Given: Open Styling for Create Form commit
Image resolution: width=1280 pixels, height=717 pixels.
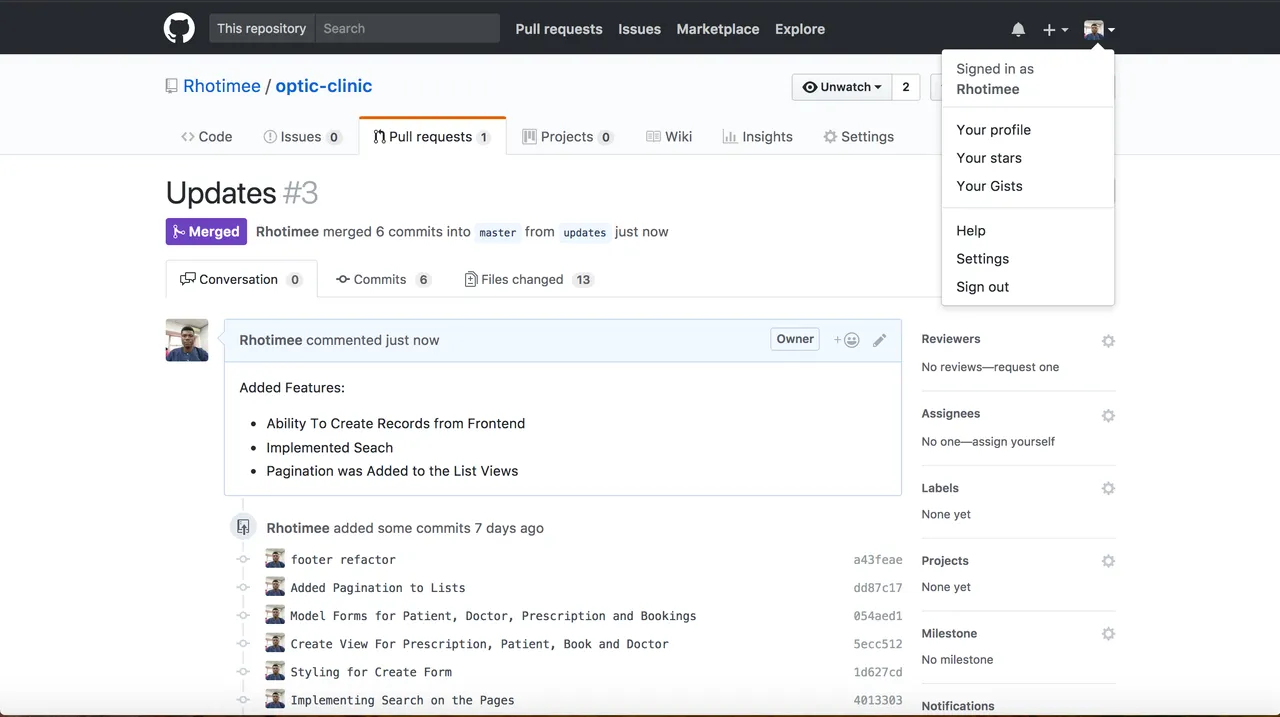Looking at the screenshot, I should (x=371, y=672).
